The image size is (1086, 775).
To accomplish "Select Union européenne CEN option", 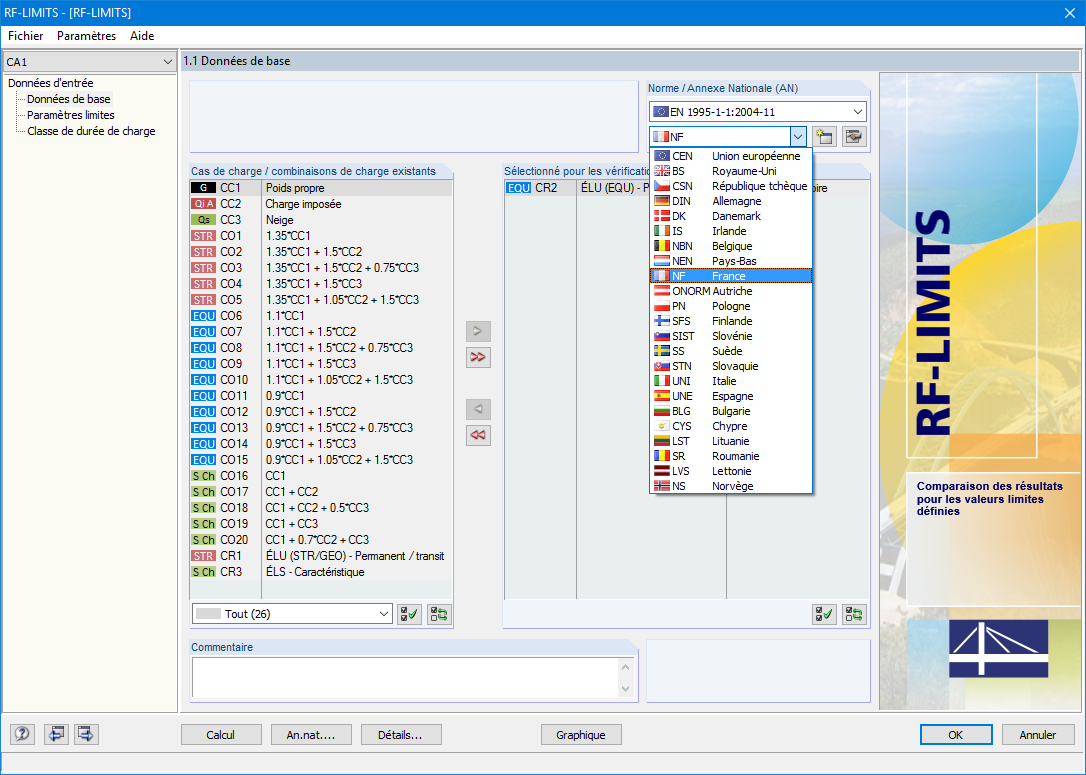I will click(x=731, y=156).
